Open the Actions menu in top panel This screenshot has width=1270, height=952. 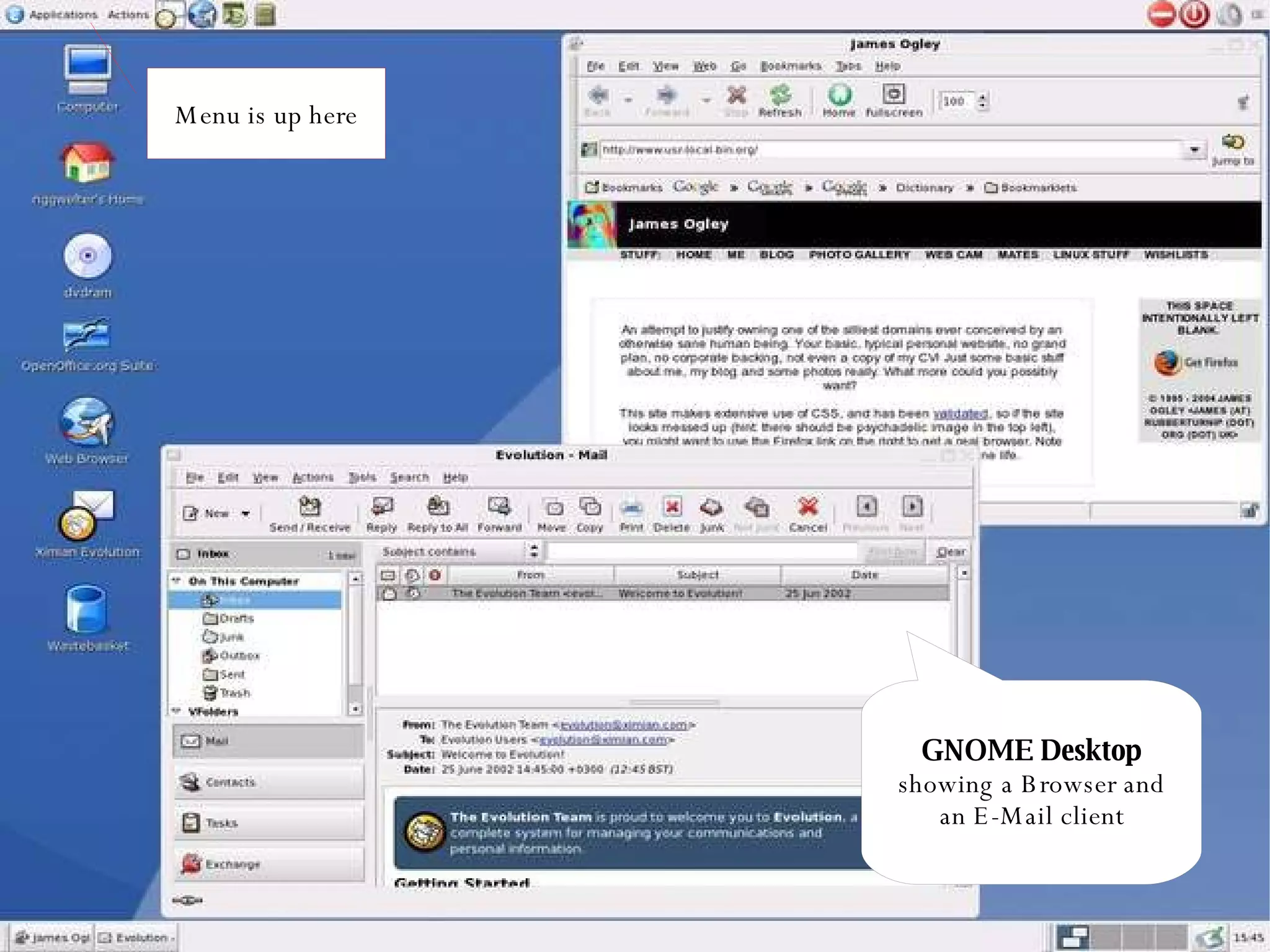(x=128, y=14)
